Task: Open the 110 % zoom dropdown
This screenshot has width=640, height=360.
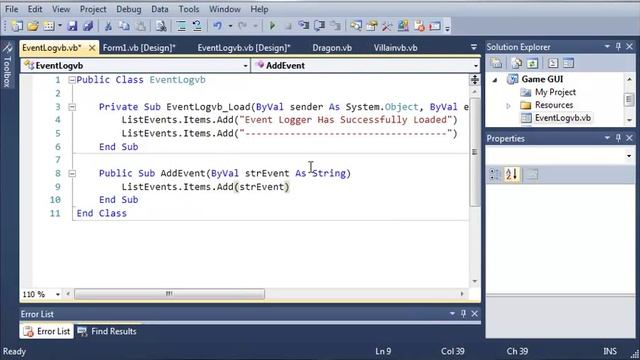Action: coord(58,294)
